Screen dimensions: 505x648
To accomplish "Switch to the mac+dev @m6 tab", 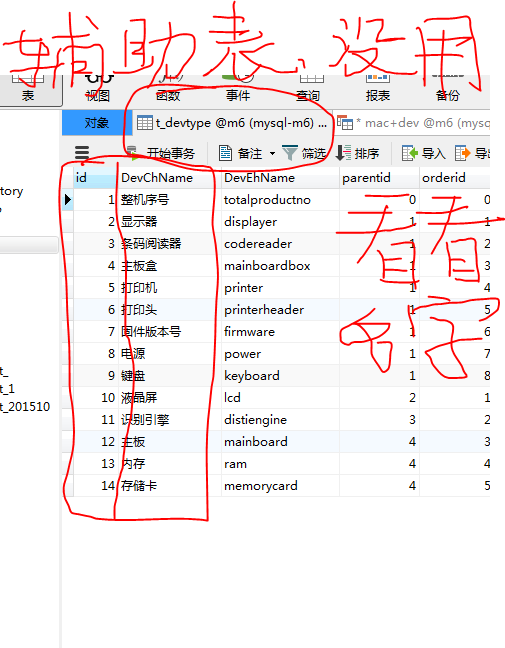I will click(x=412, y=123).
